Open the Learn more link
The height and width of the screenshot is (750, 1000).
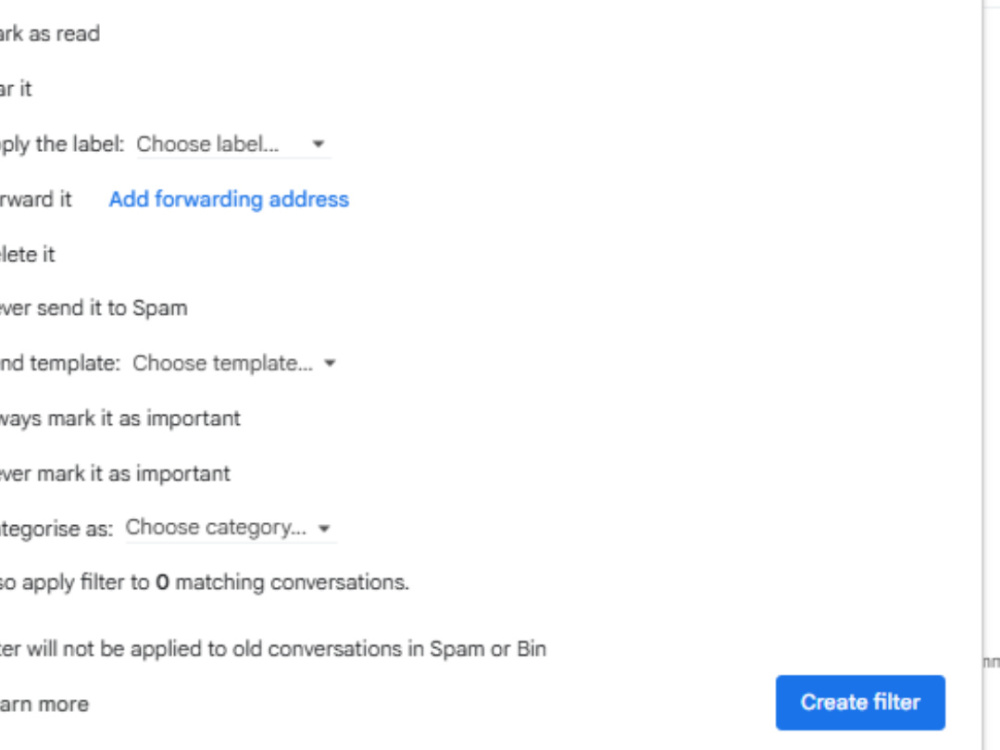point(44,704)
